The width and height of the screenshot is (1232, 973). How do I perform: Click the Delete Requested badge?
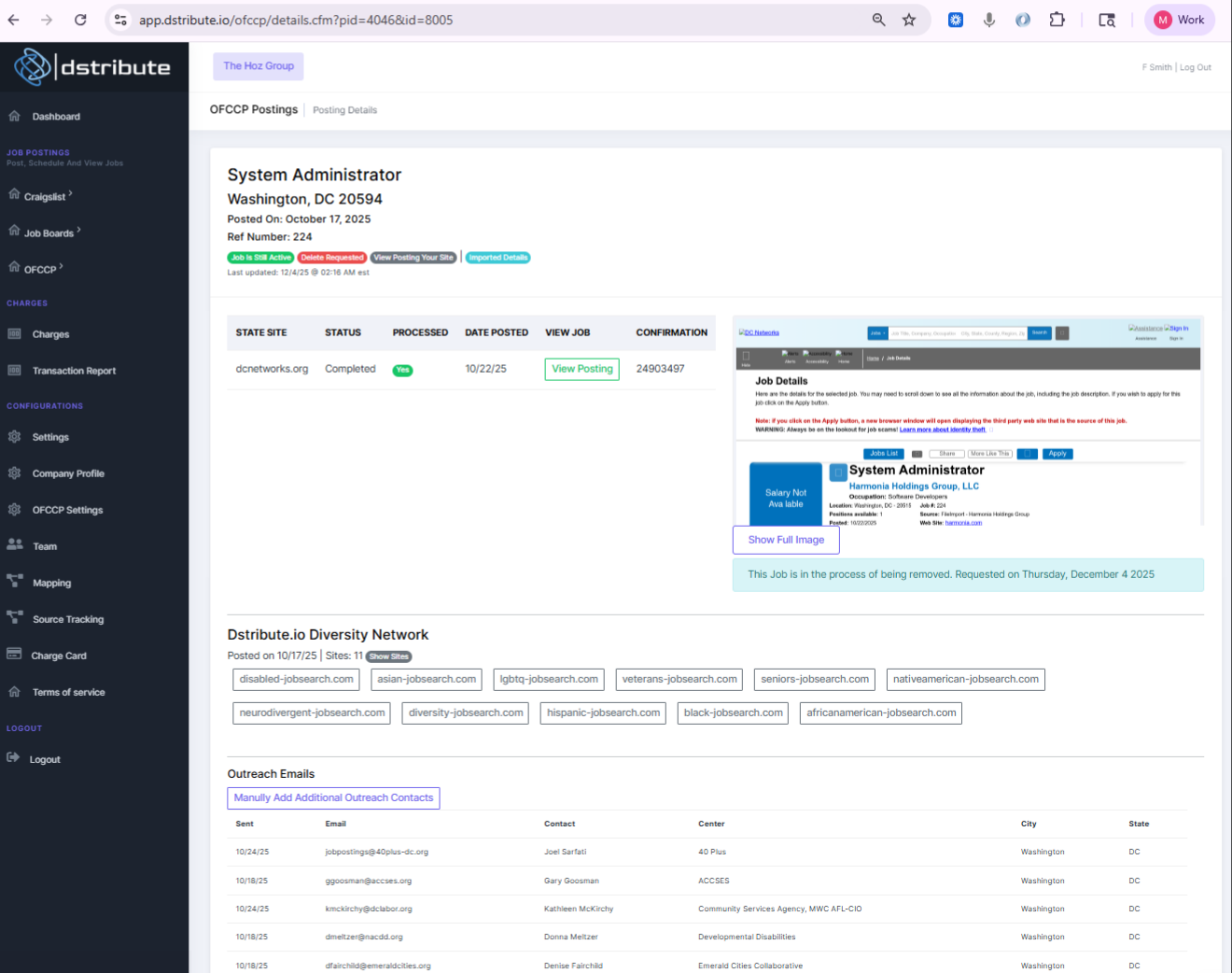click(331, 258)
